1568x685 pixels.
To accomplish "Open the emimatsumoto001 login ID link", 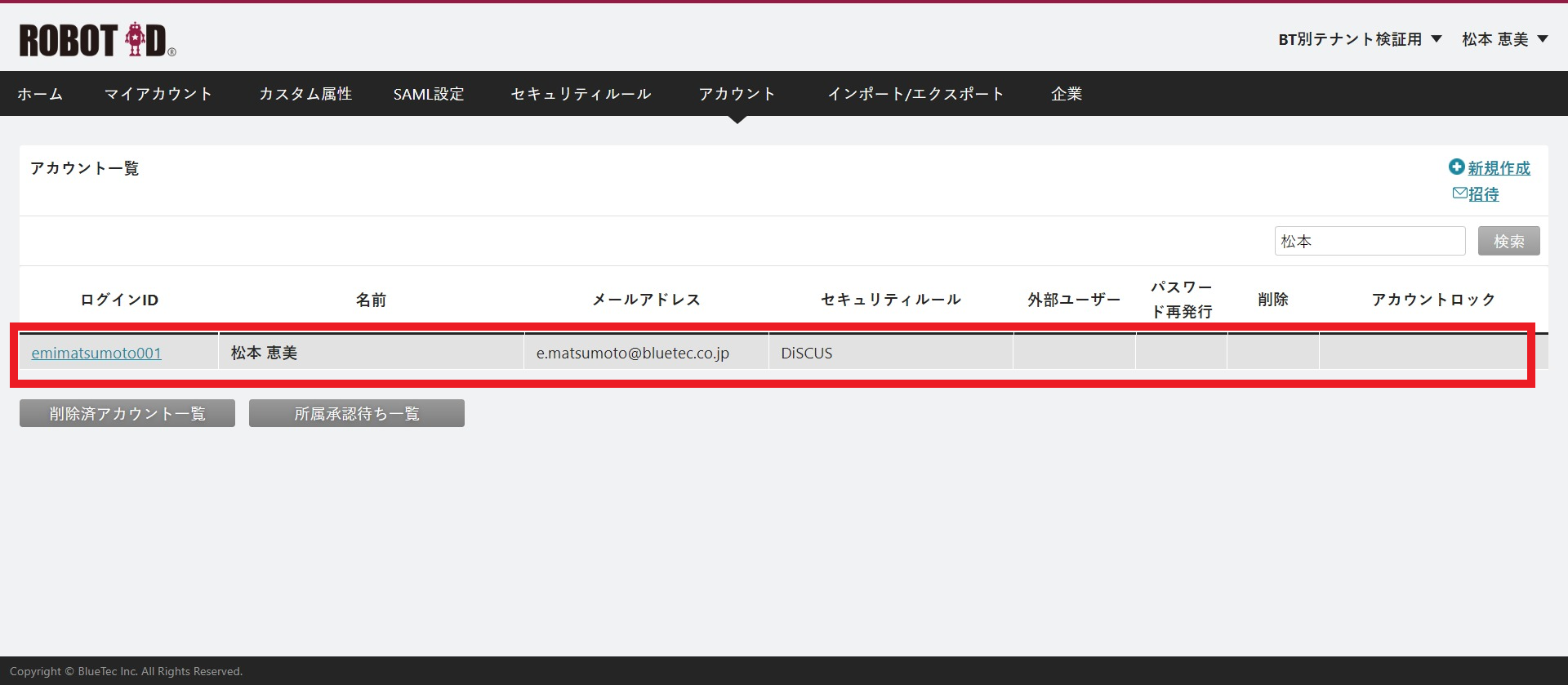I will point(96,353).
